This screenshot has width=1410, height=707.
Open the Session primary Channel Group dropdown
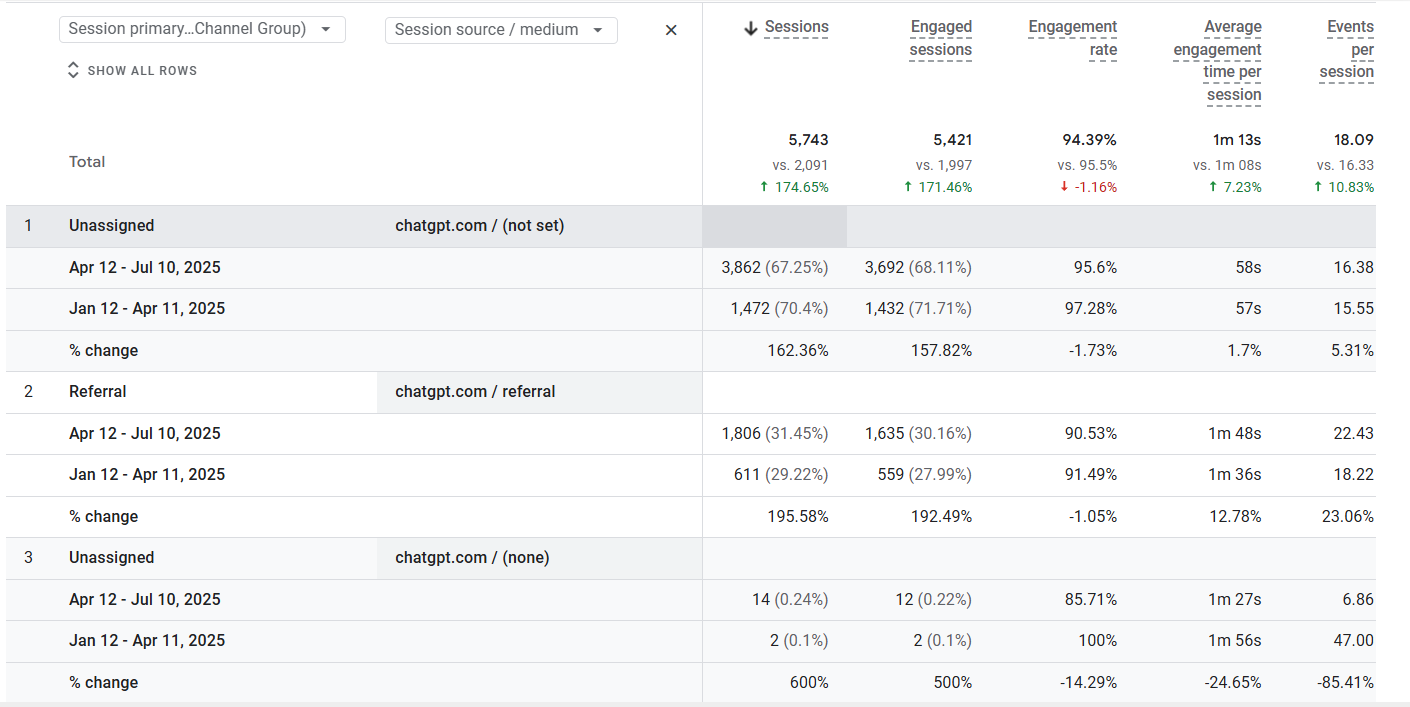tap(202, 29)
